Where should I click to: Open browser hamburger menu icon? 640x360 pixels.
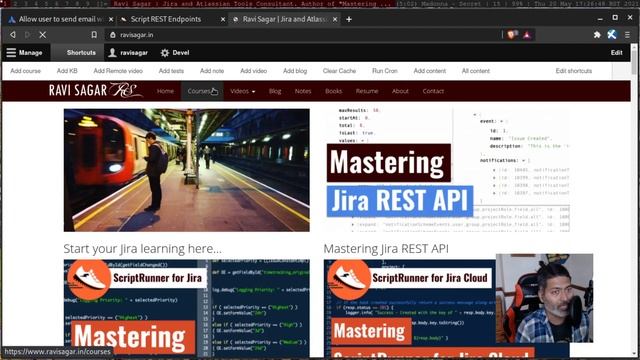[x=627, y=35]
